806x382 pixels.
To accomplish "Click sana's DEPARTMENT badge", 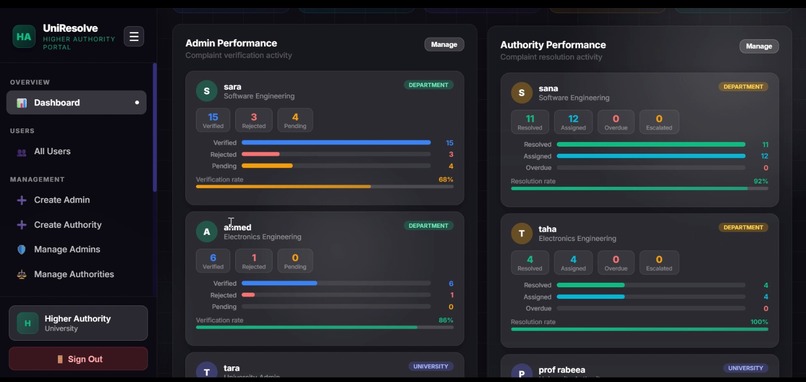I will point(743,87).
